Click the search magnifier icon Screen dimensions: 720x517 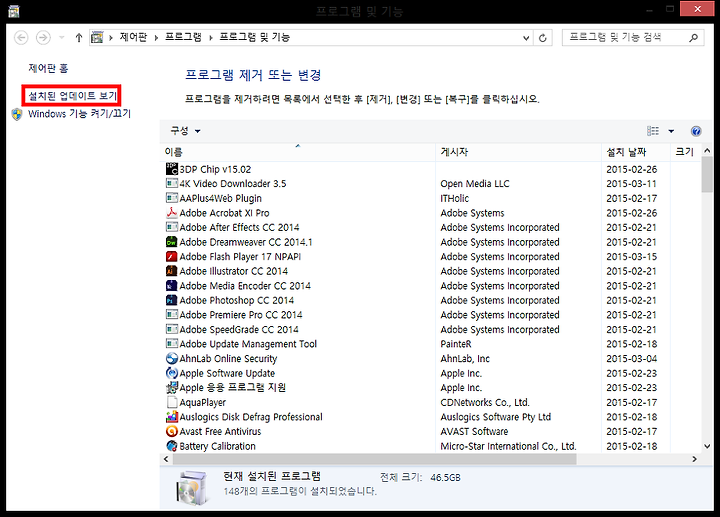[693, 38]
